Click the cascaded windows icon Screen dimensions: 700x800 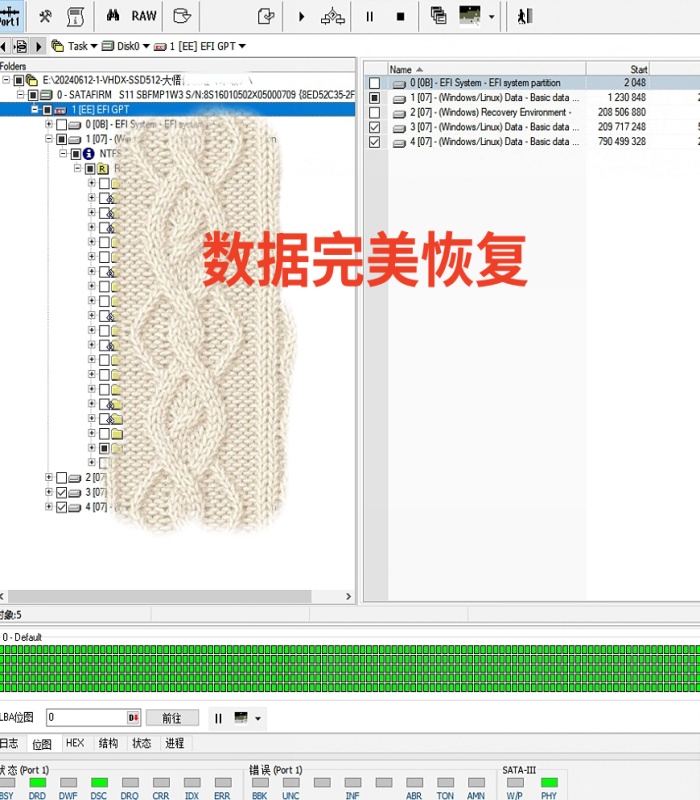[x=438, y=16]
